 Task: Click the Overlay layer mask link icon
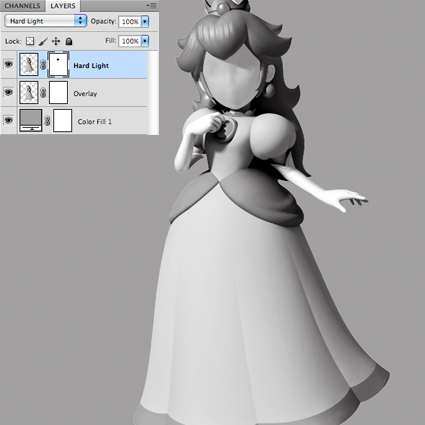point(43,93)
